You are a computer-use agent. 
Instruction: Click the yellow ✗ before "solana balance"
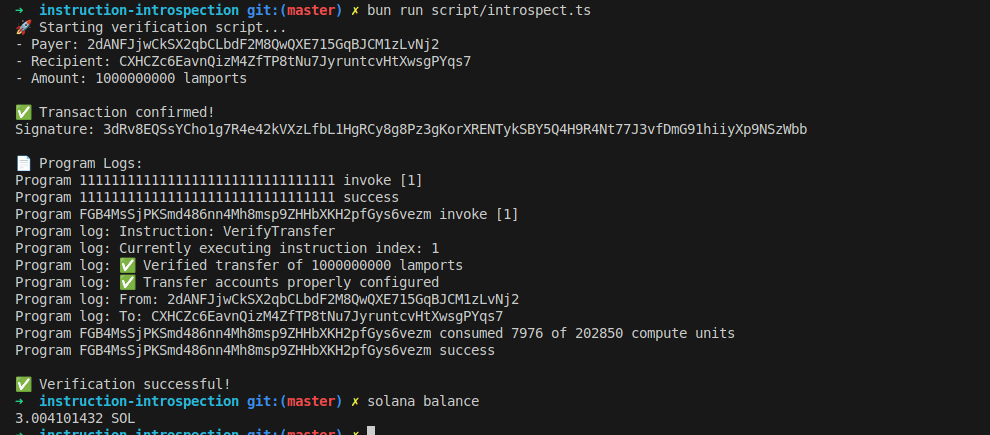[x=355, y=401]
